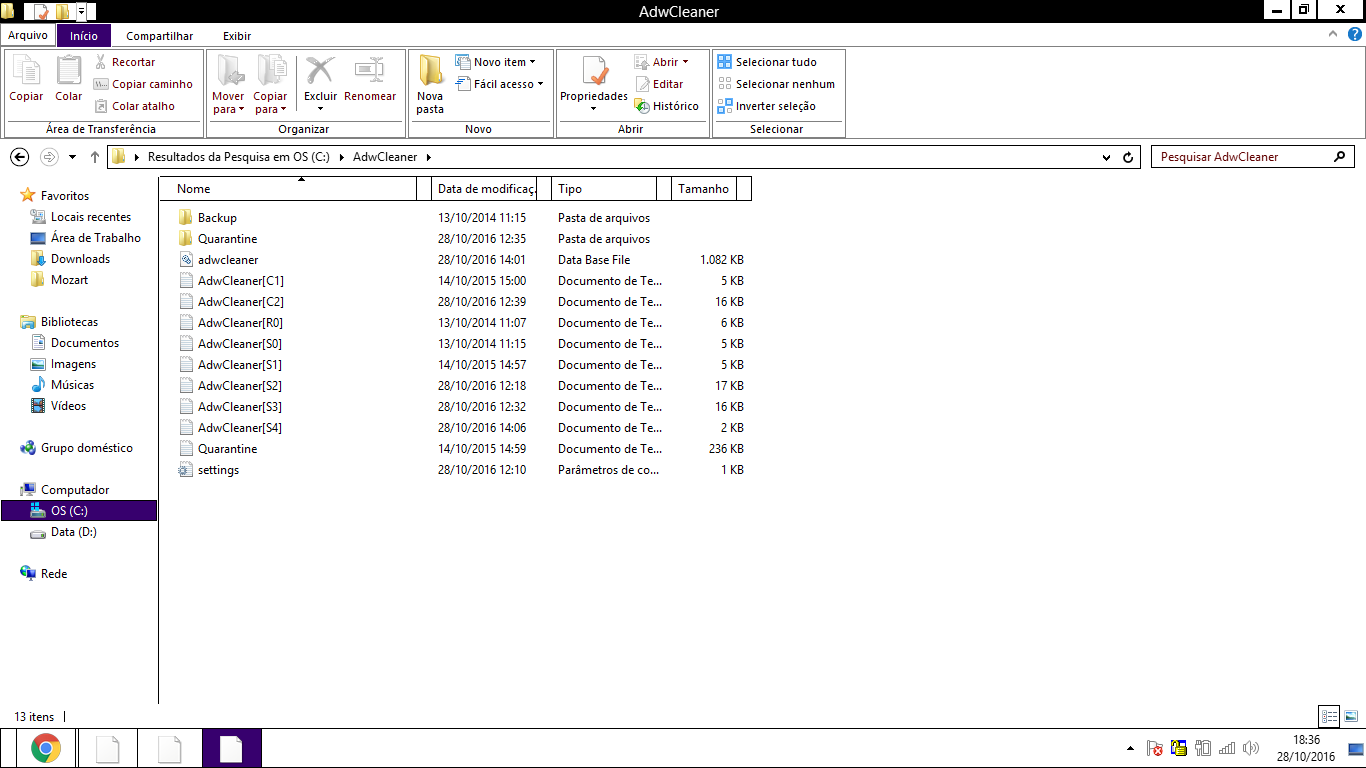Switch to large icons view
Screen dimensions: 1366x768
(x=1350, y=716)
